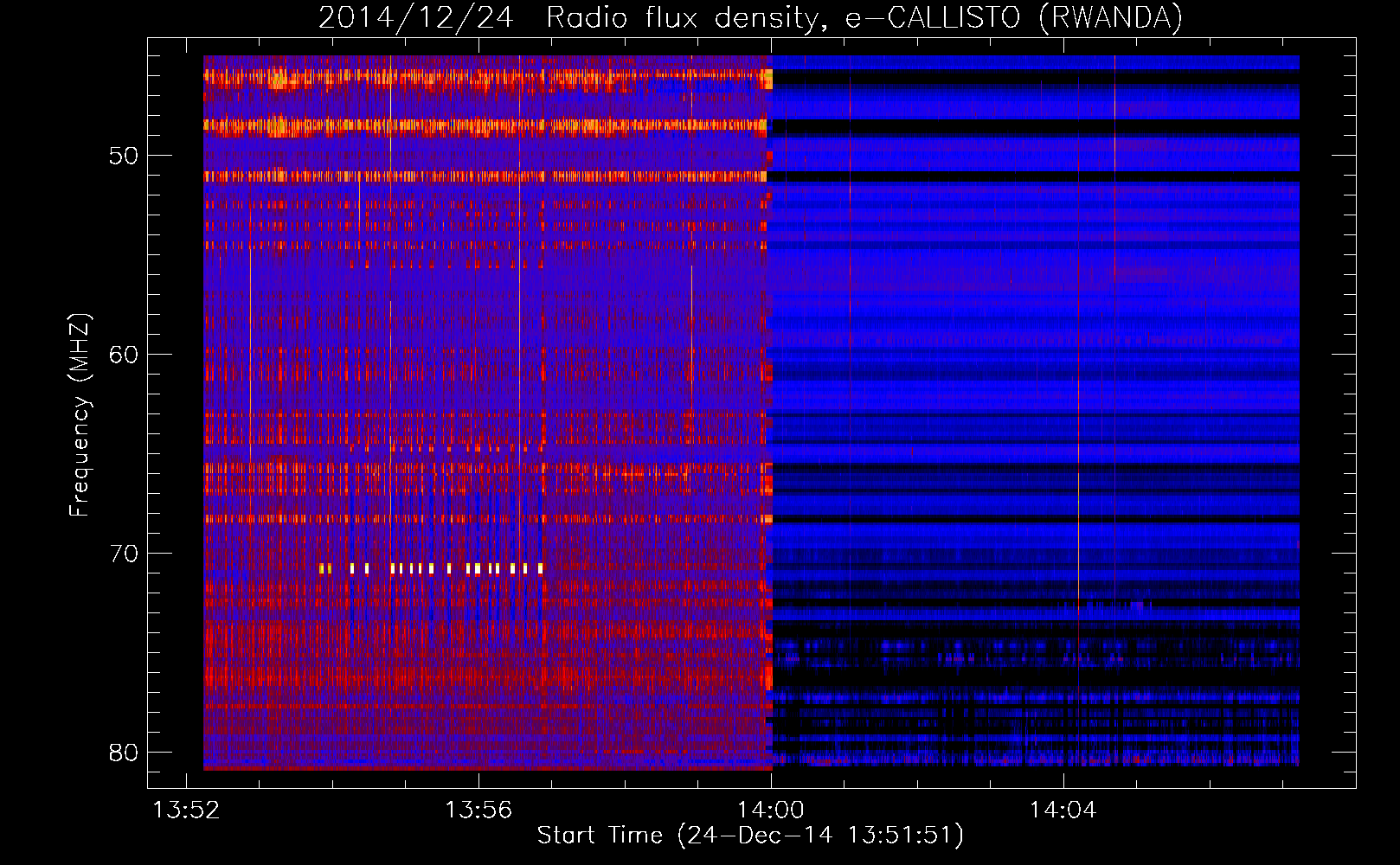Click the "14:04" time tick label
The height and width of the screenshot is (865, 1400).
point(1063,811)
